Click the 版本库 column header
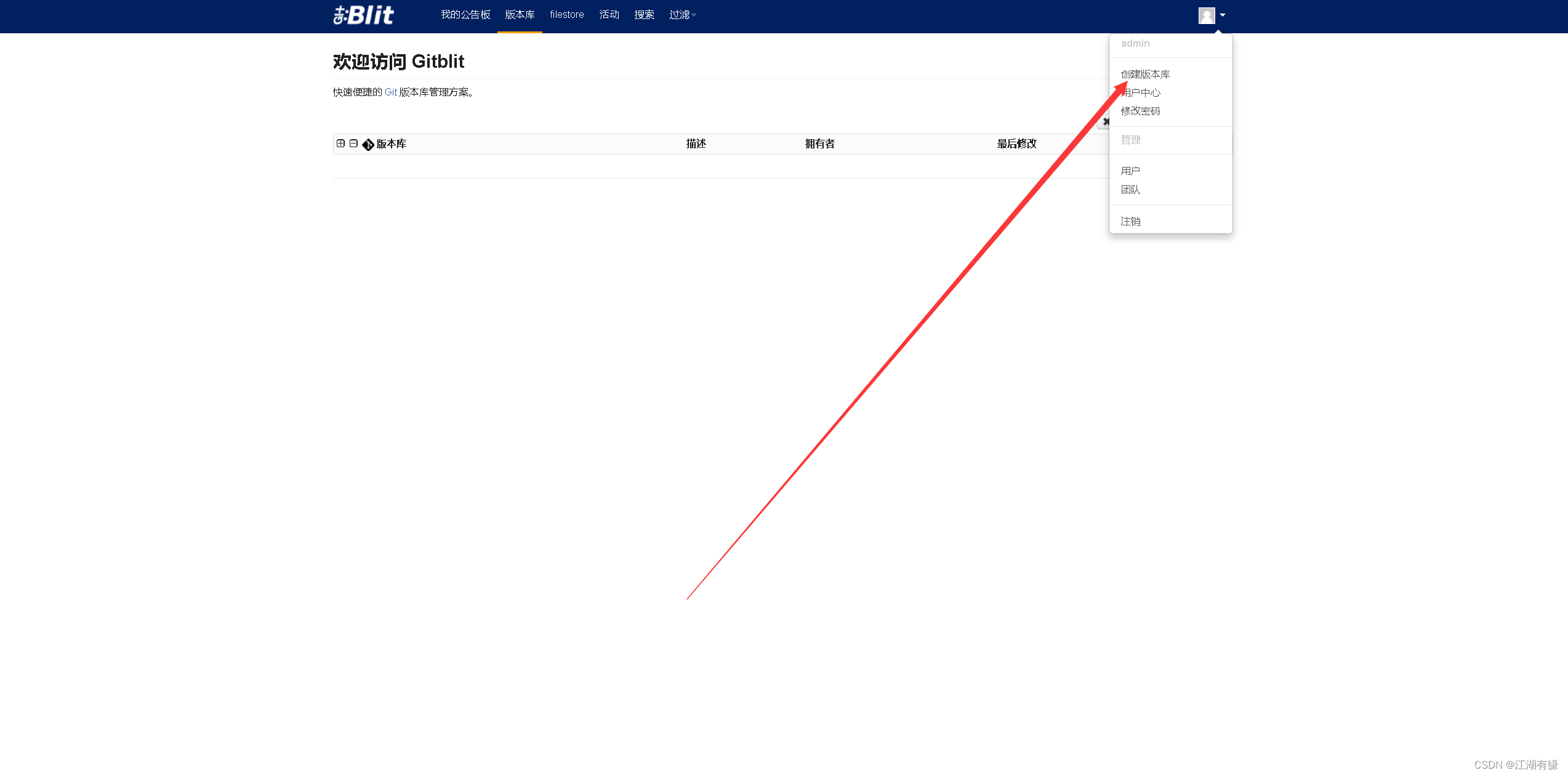This screenshot has height=776, width=1568. (x=392, y=144)
